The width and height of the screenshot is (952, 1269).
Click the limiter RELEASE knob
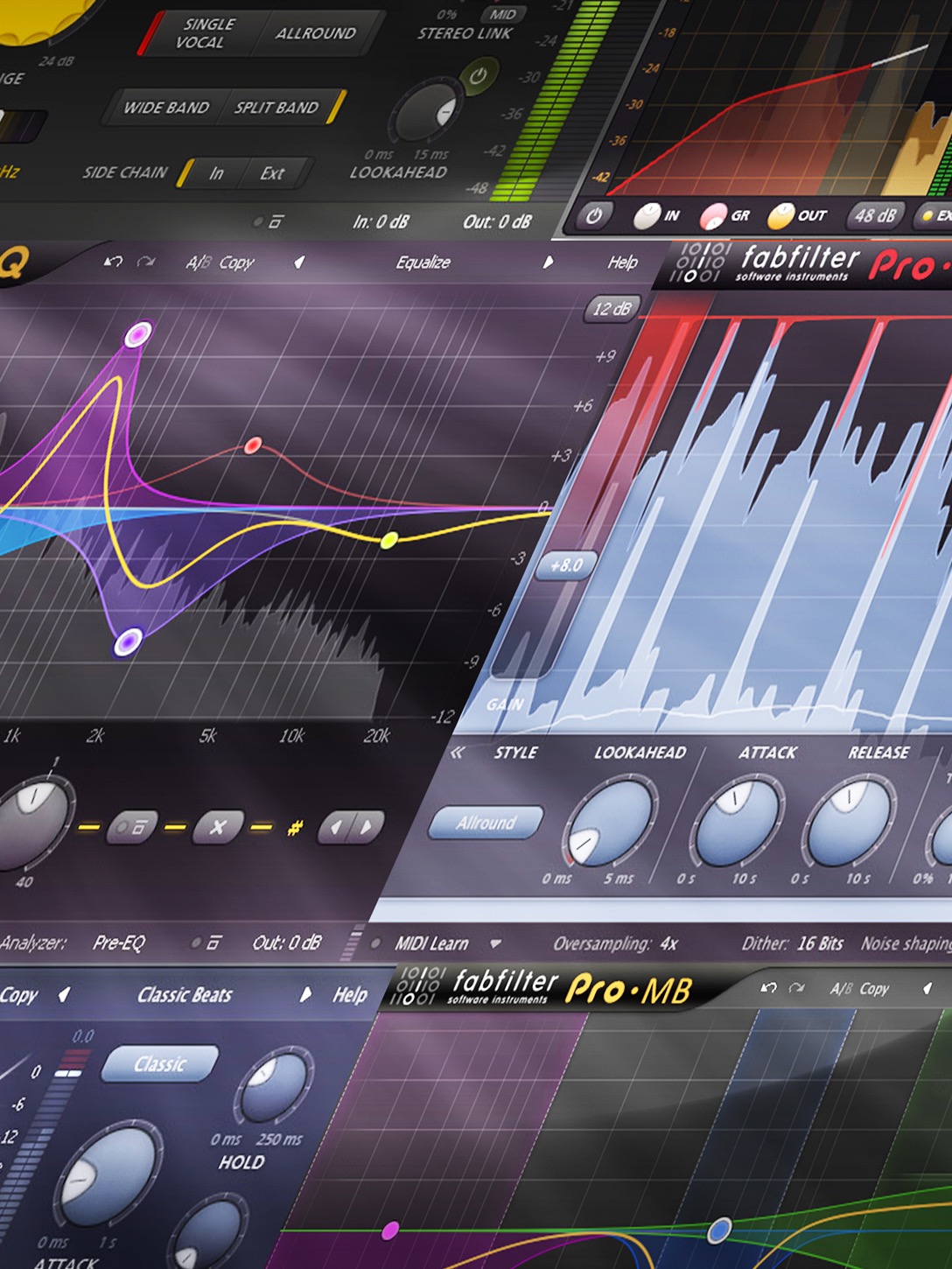[850, 821]
